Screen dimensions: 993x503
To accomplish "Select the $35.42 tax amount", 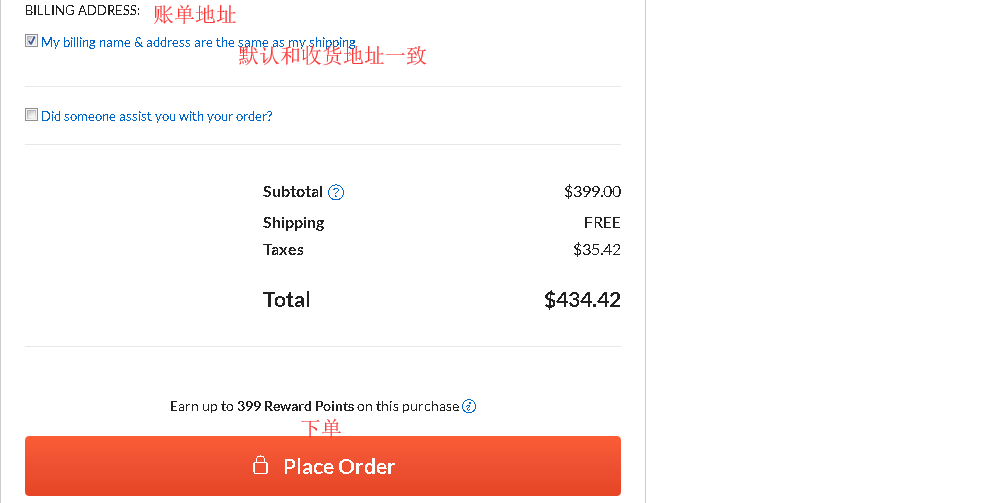I will click(x=596, y=249).
